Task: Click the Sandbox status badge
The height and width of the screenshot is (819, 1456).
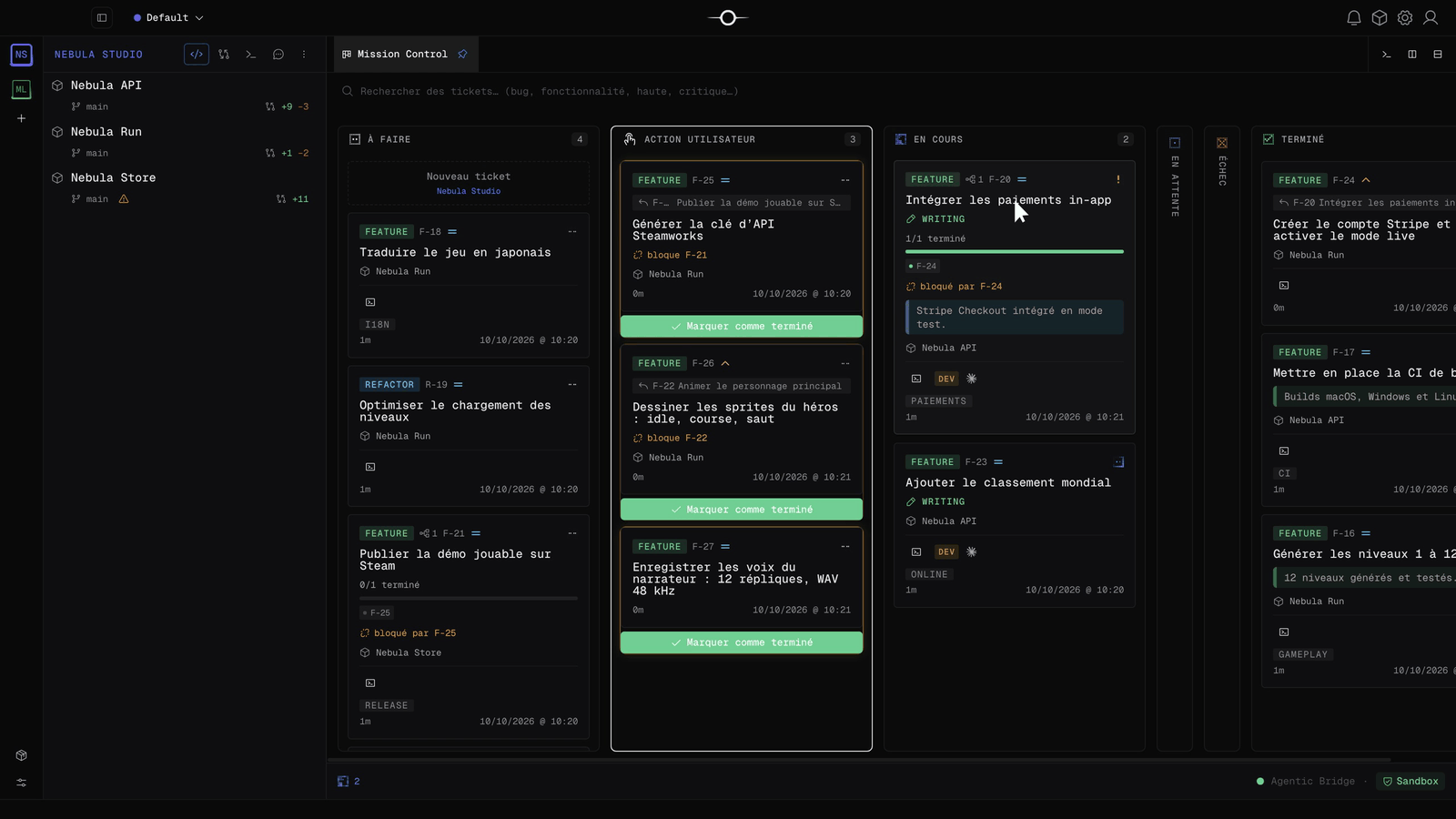Action: pyautogui.click(x=1410, y=781)
